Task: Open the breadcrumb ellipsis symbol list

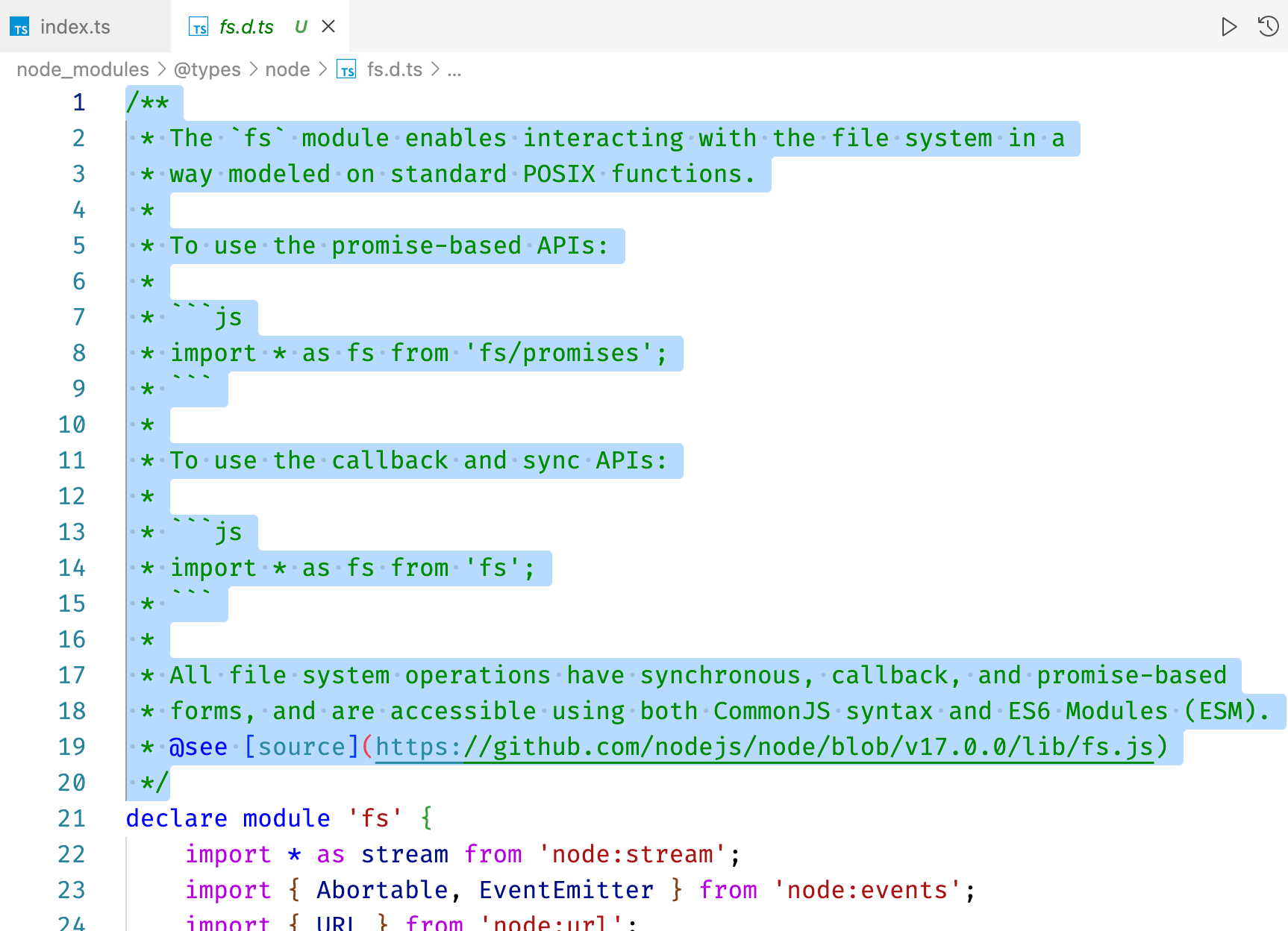Action: (x=454, y=70)
